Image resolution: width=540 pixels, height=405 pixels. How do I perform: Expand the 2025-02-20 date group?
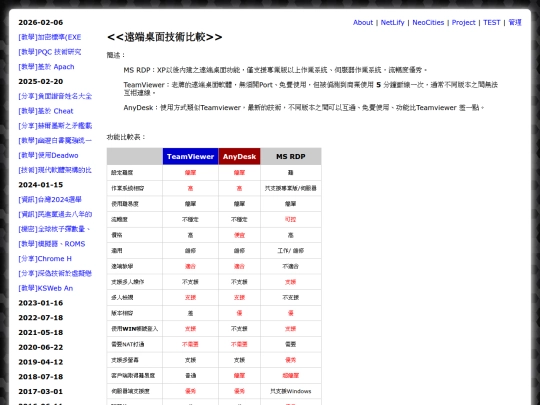click(x=41, y=82)
